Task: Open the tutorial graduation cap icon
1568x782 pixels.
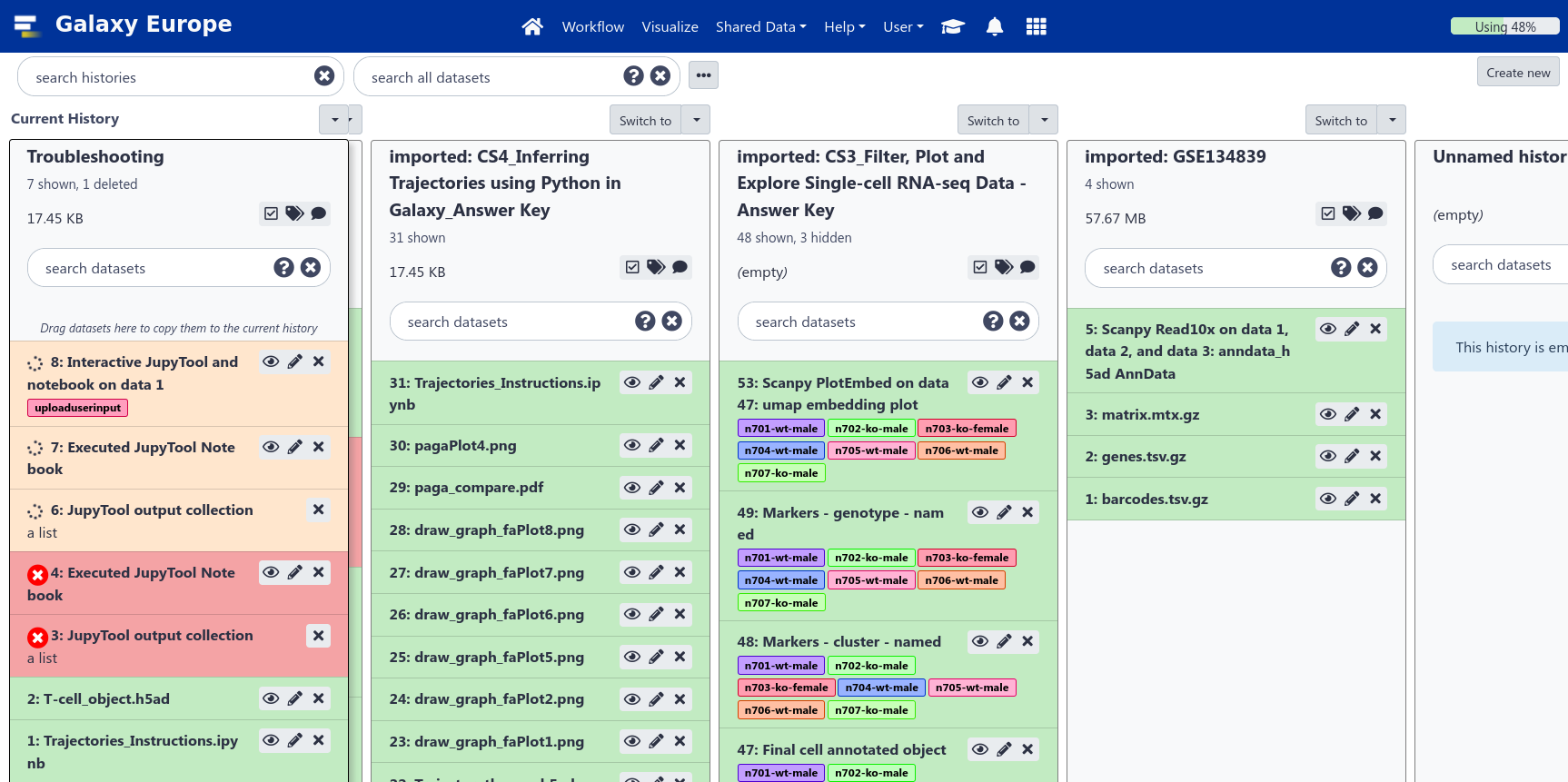Action: (x=952, y=26)
